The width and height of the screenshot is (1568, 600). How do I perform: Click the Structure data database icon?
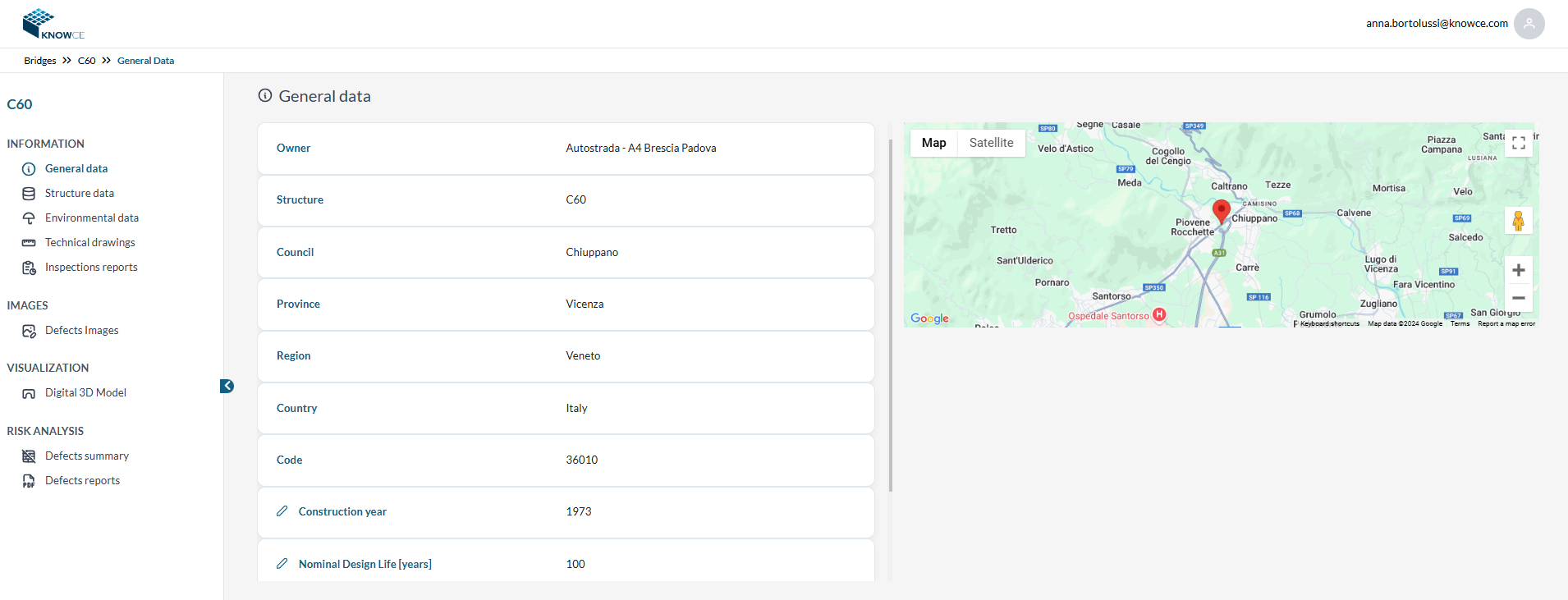coord(29,194)
